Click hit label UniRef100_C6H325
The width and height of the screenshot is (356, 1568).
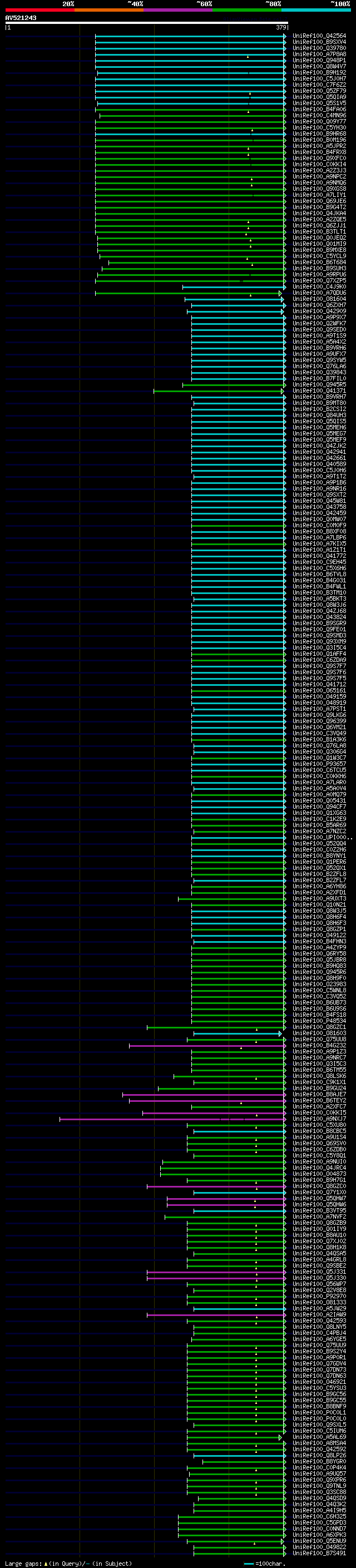[319, 1516]
